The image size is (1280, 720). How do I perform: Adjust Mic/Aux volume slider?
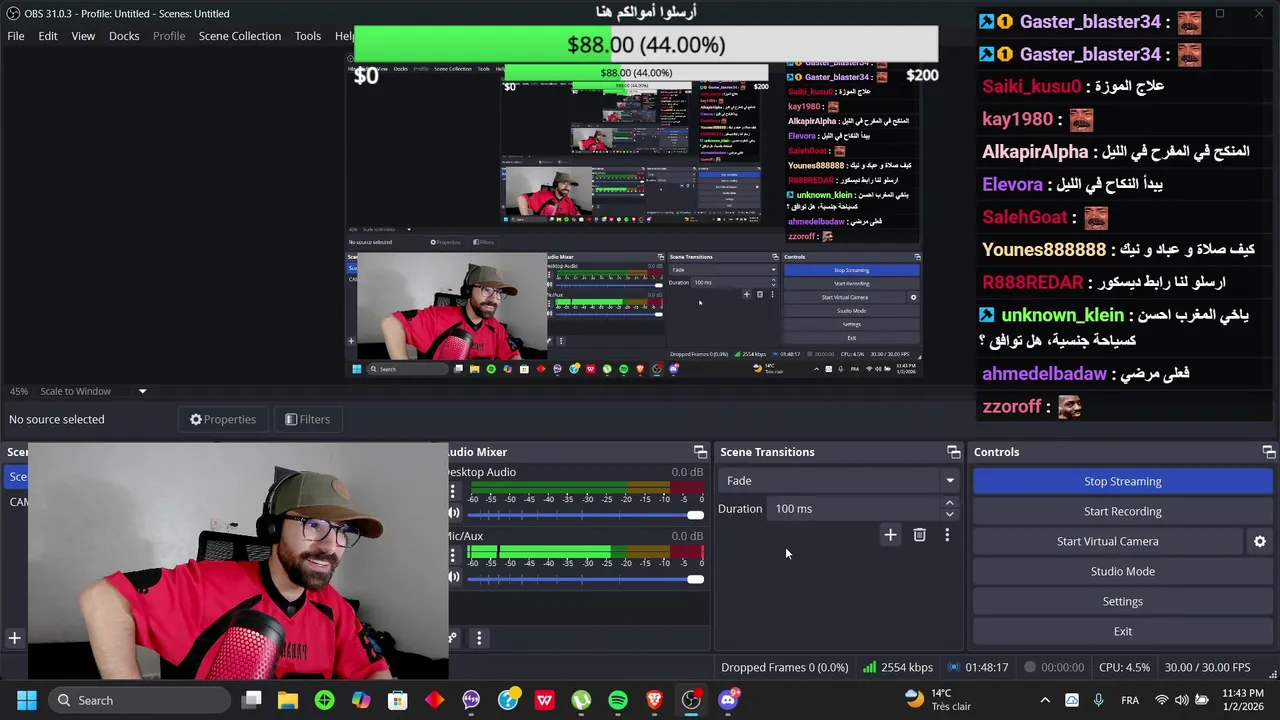click(x=586, y=579)
